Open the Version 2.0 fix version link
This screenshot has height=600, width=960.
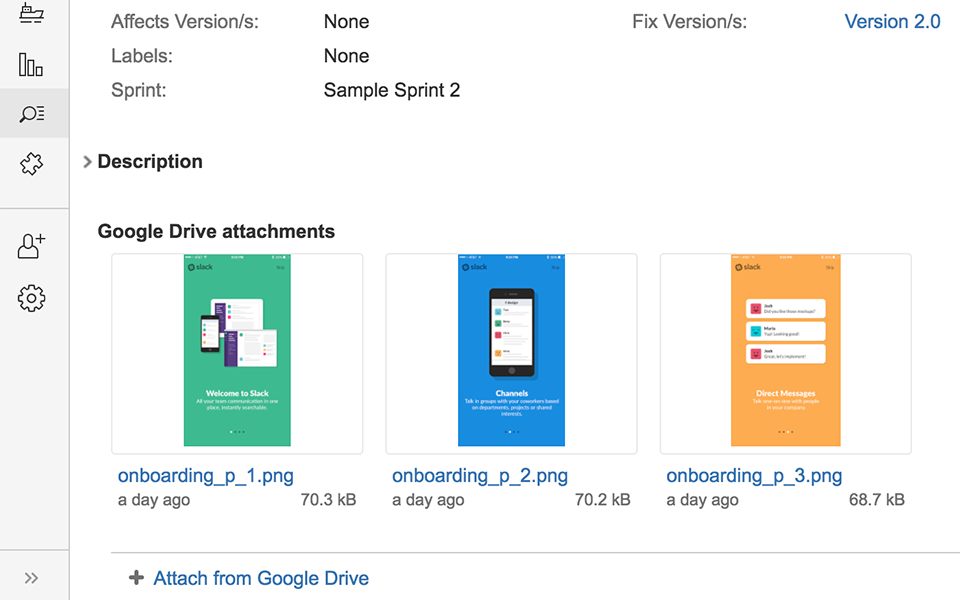click(892, 21)
